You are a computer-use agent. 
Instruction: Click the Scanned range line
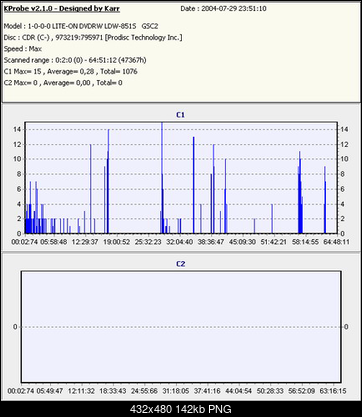[x=75, y=60]
